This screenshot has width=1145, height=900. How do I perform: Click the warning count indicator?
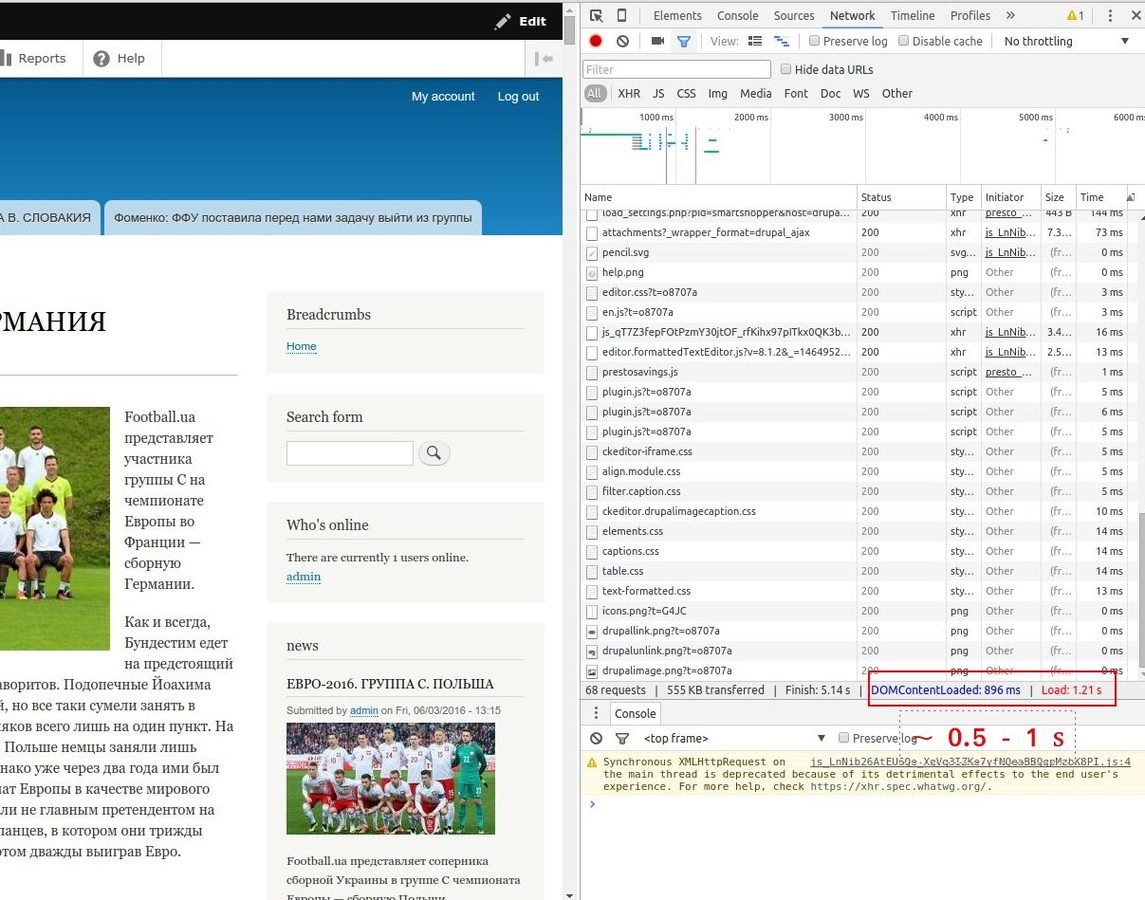point(1075,15)
